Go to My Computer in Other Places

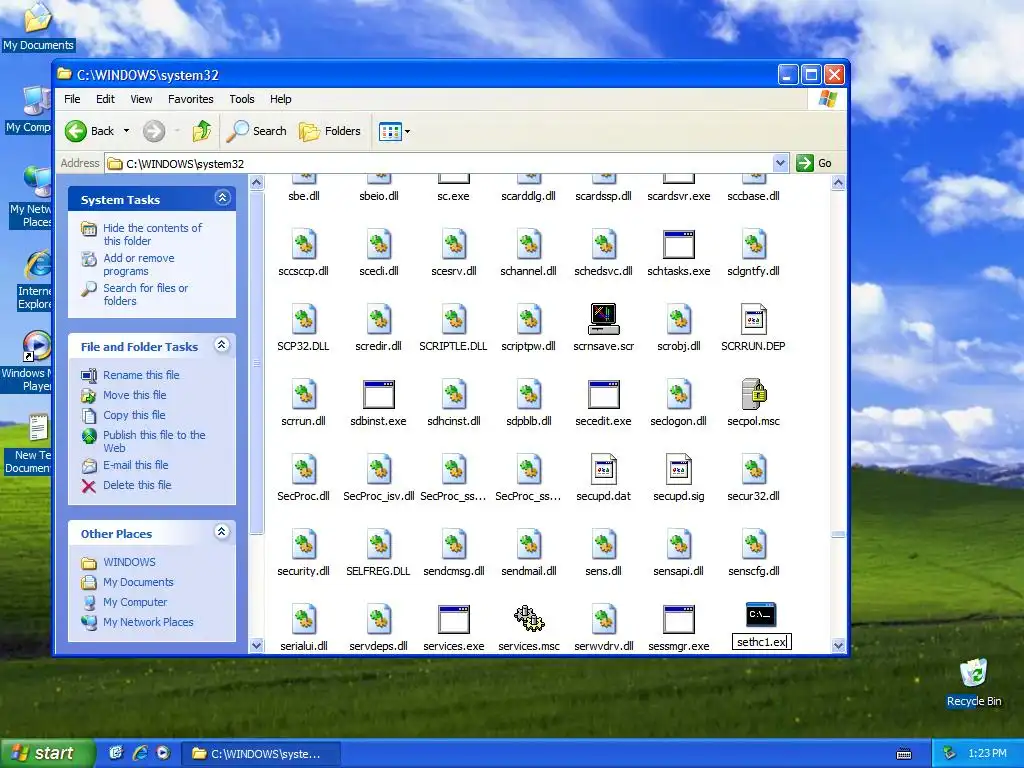pyautogui.click(x=135, y=602)
